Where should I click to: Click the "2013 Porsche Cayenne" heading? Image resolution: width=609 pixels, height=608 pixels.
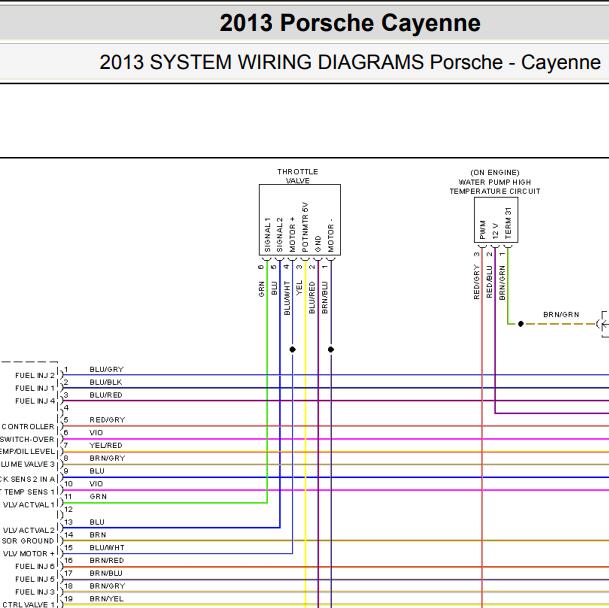coord(350,23)
